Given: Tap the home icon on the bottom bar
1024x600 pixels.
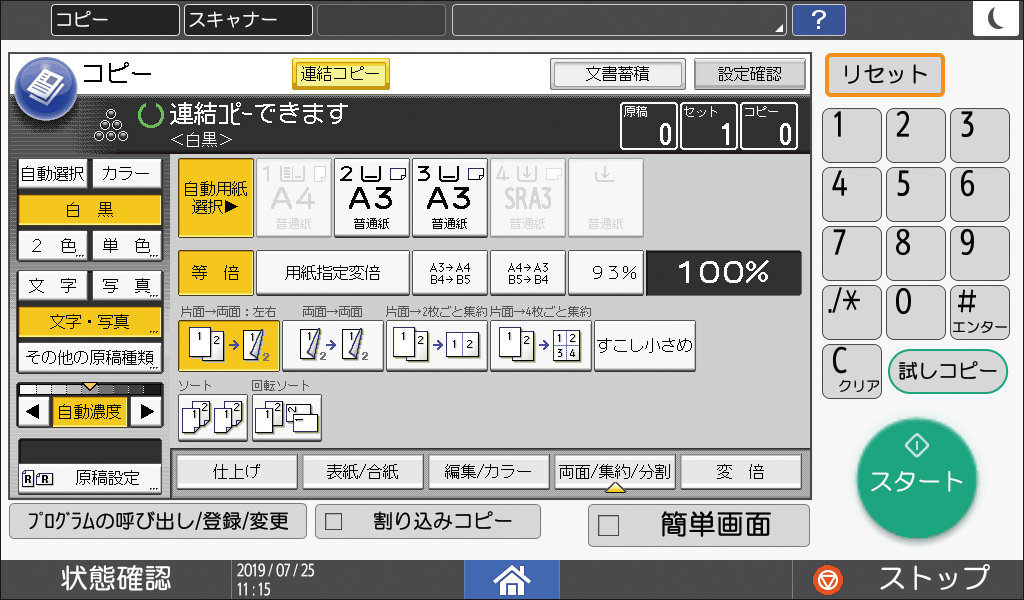Looking at the screenshot, I should 511,579.
